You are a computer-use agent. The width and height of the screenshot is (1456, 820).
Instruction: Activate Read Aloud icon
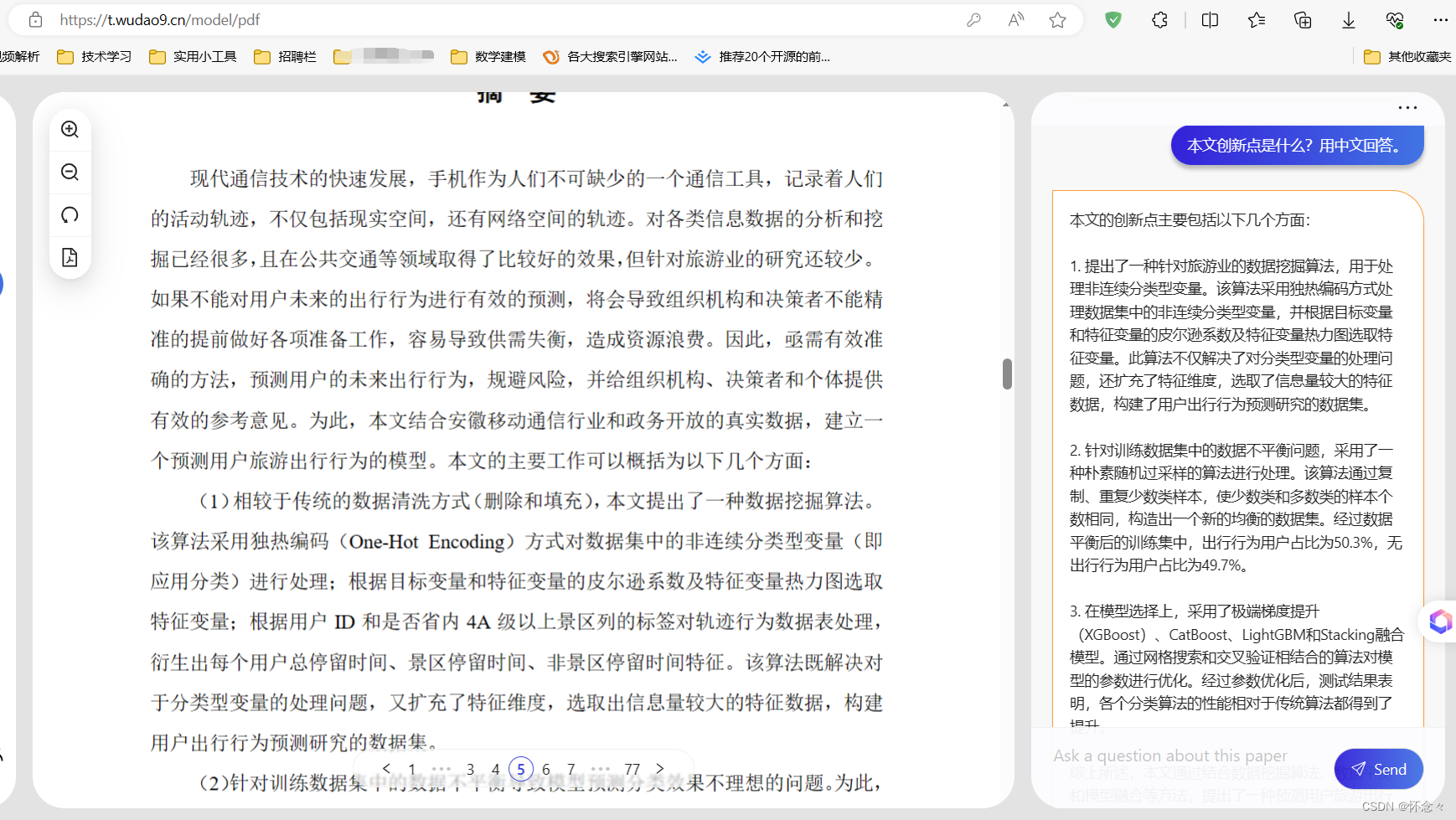tap(1016, 20)
